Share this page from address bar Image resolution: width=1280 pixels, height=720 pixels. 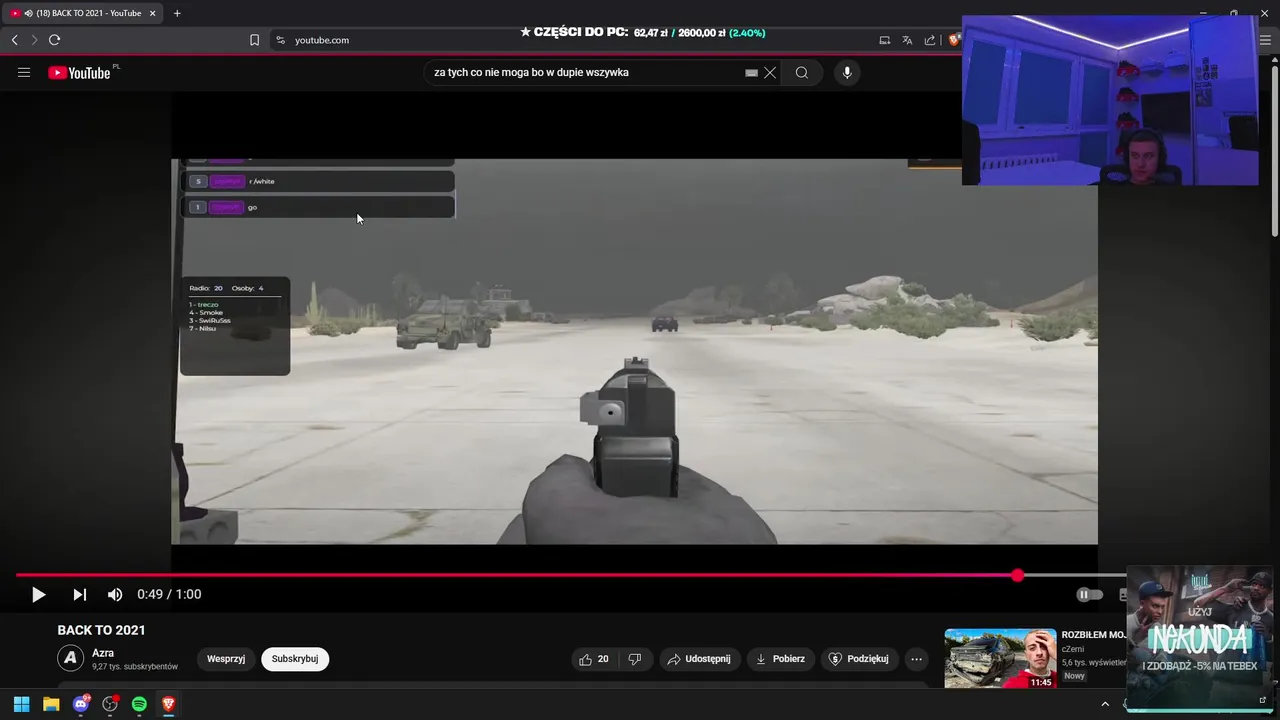click(x=930, y=40)
